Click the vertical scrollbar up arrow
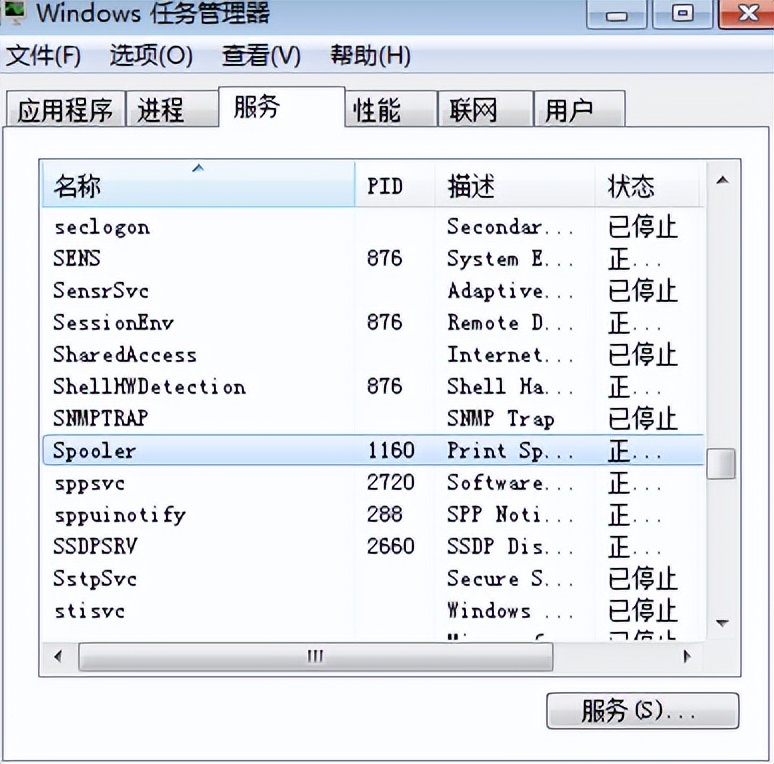Viewport: 774px width, 764px height. pos(722,181)
